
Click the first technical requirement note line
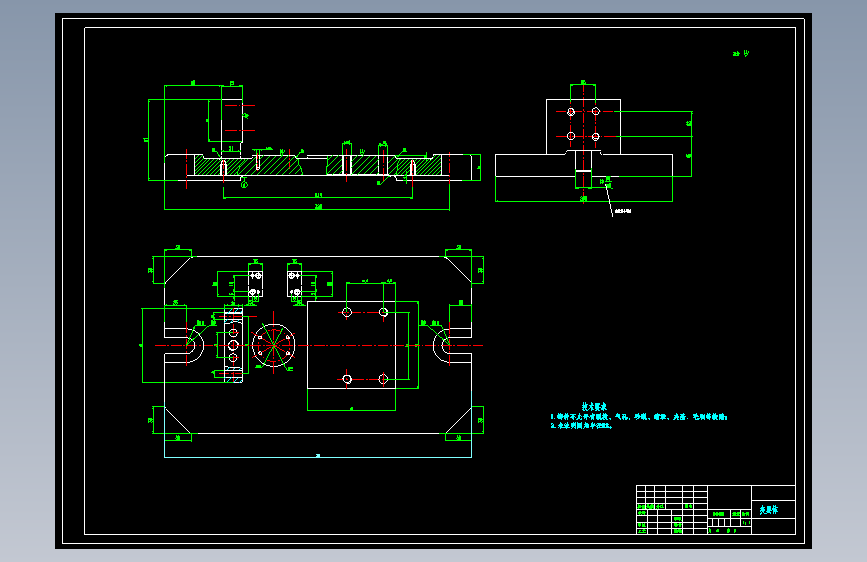[x=639, y=417]
